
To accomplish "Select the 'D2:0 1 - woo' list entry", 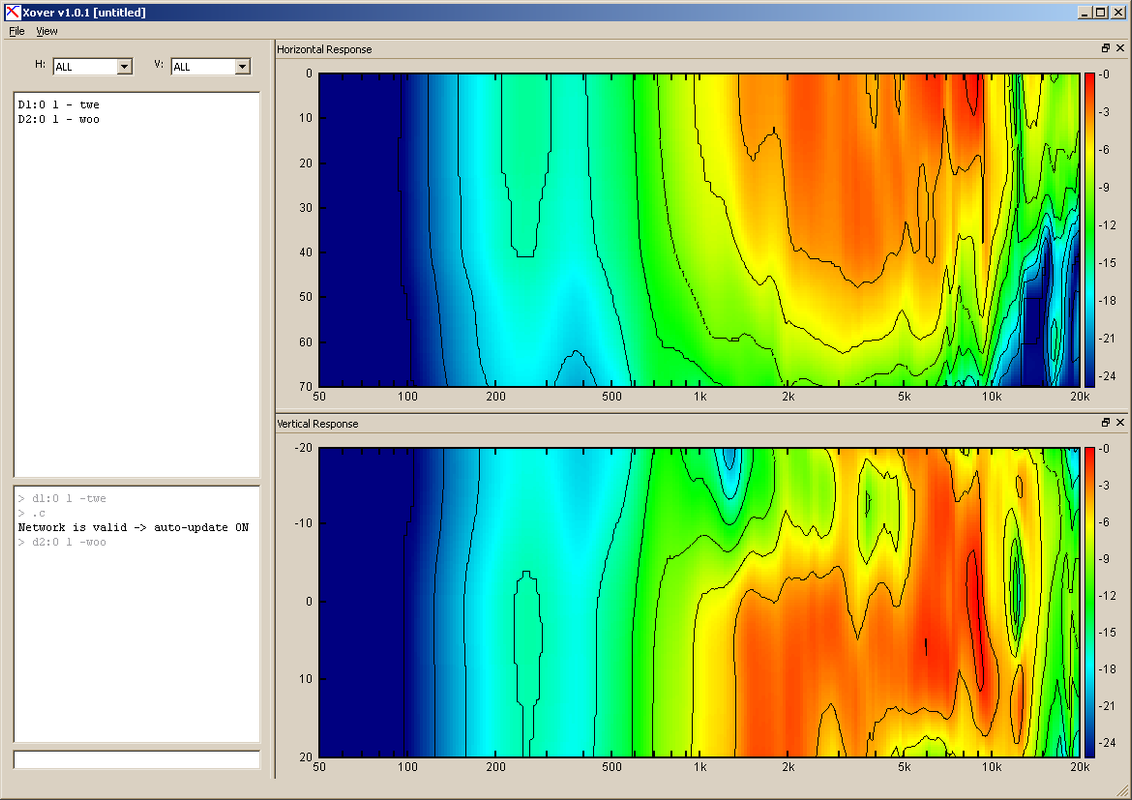I will pos(58,119).
